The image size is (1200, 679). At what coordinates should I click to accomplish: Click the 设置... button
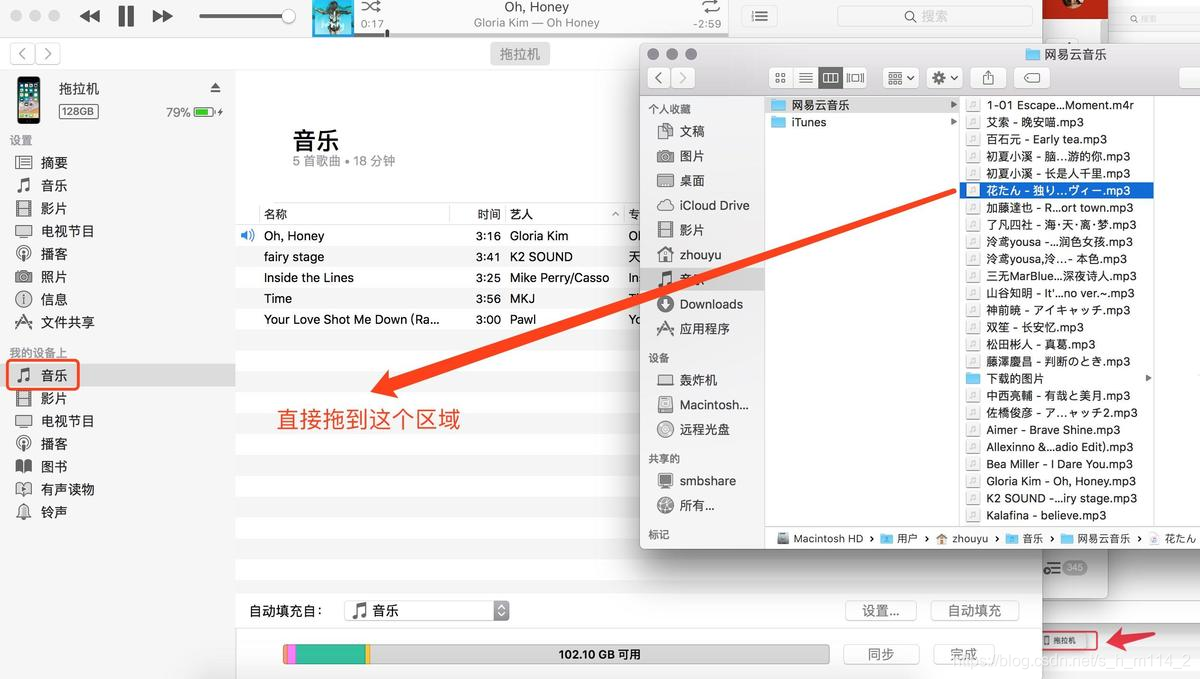click(x=881, y=610)
